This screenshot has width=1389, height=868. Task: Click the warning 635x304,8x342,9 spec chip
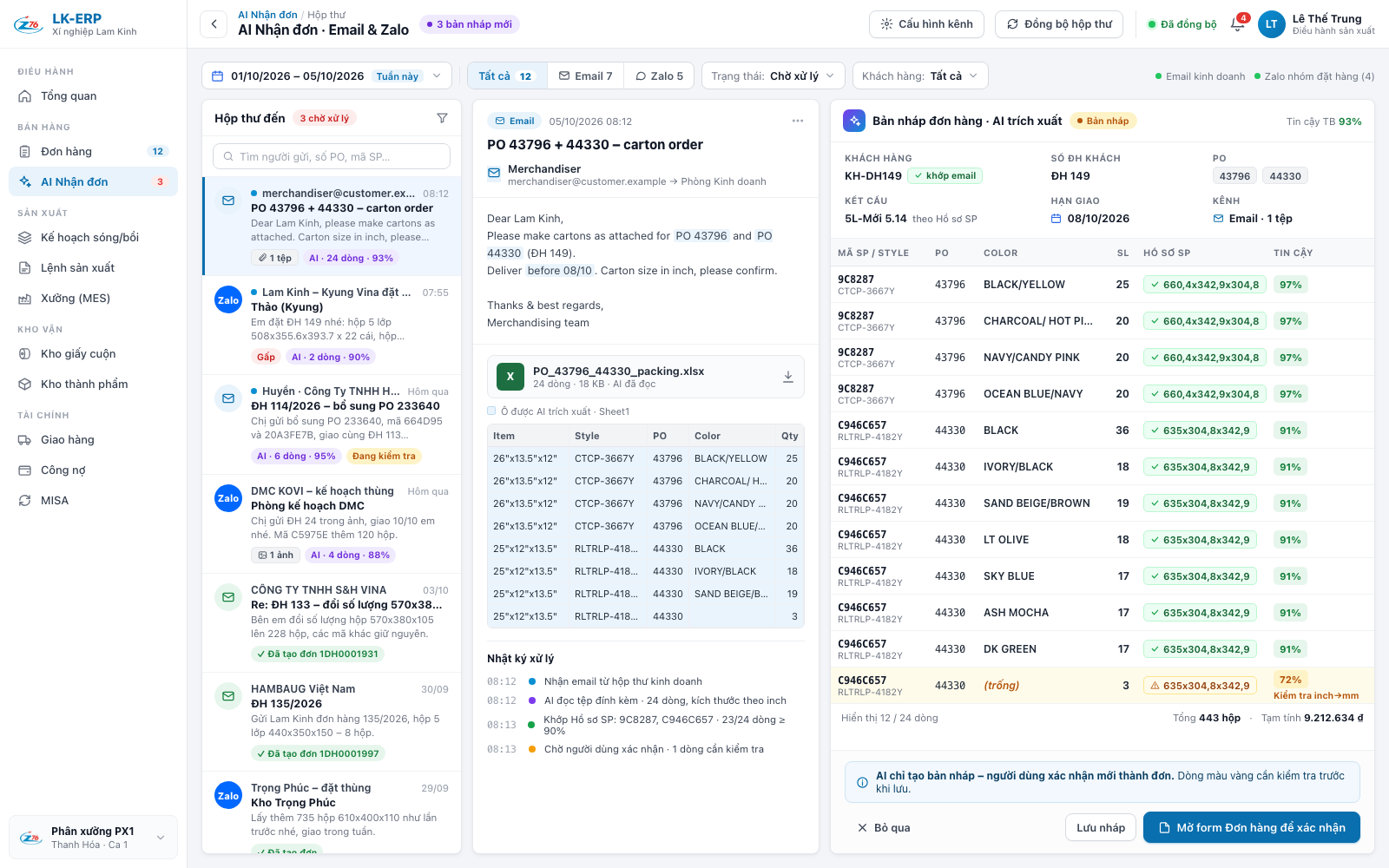coord(1200,686)
